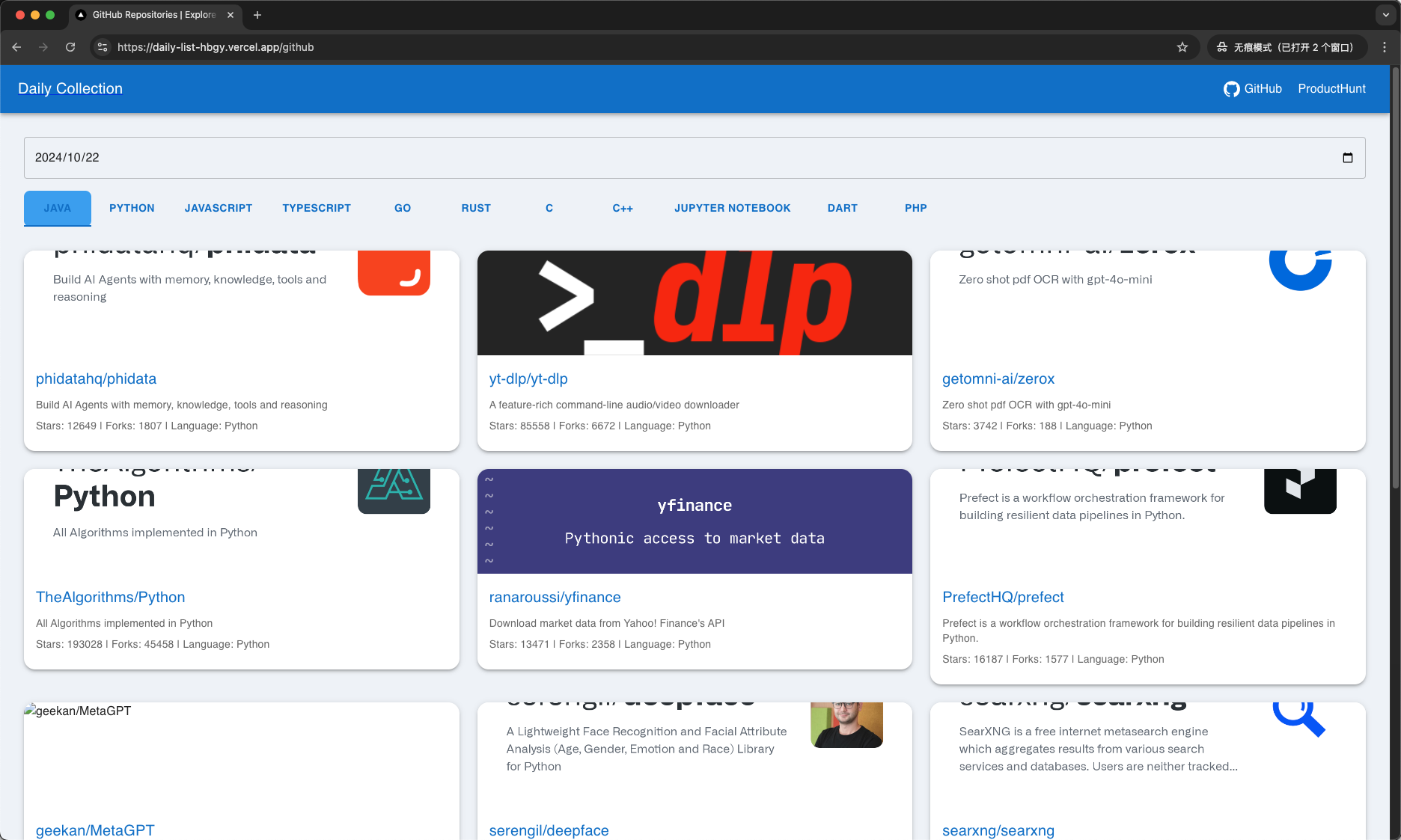This screenshot has width=1401, height=840.
Task: Click TheAlgorithms Python logo image
Action: coord(394,491)
